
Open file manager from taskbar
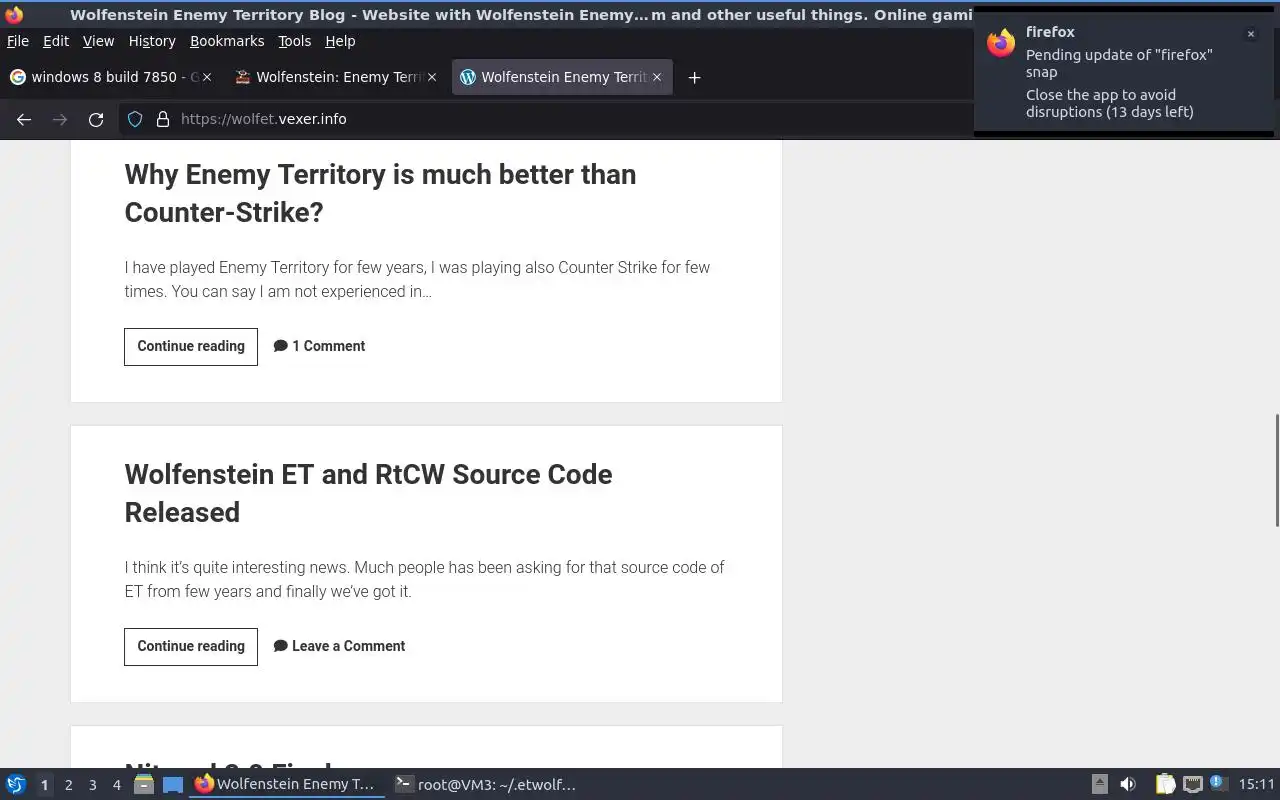[x=143, y=785]
